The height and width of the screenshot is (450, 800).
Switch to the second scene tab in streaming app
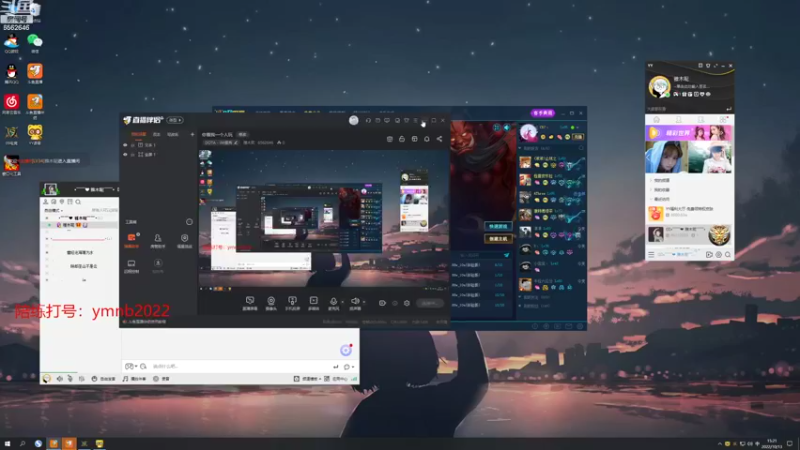157,135
